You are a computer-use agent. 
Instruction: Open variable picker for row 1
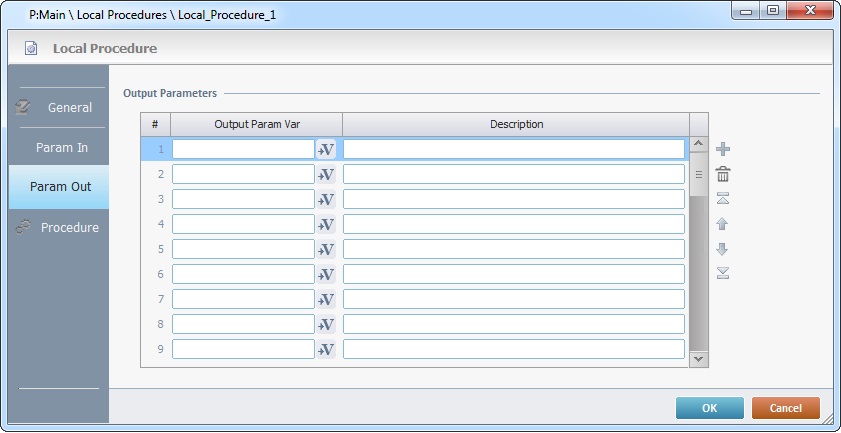point(326,149)
